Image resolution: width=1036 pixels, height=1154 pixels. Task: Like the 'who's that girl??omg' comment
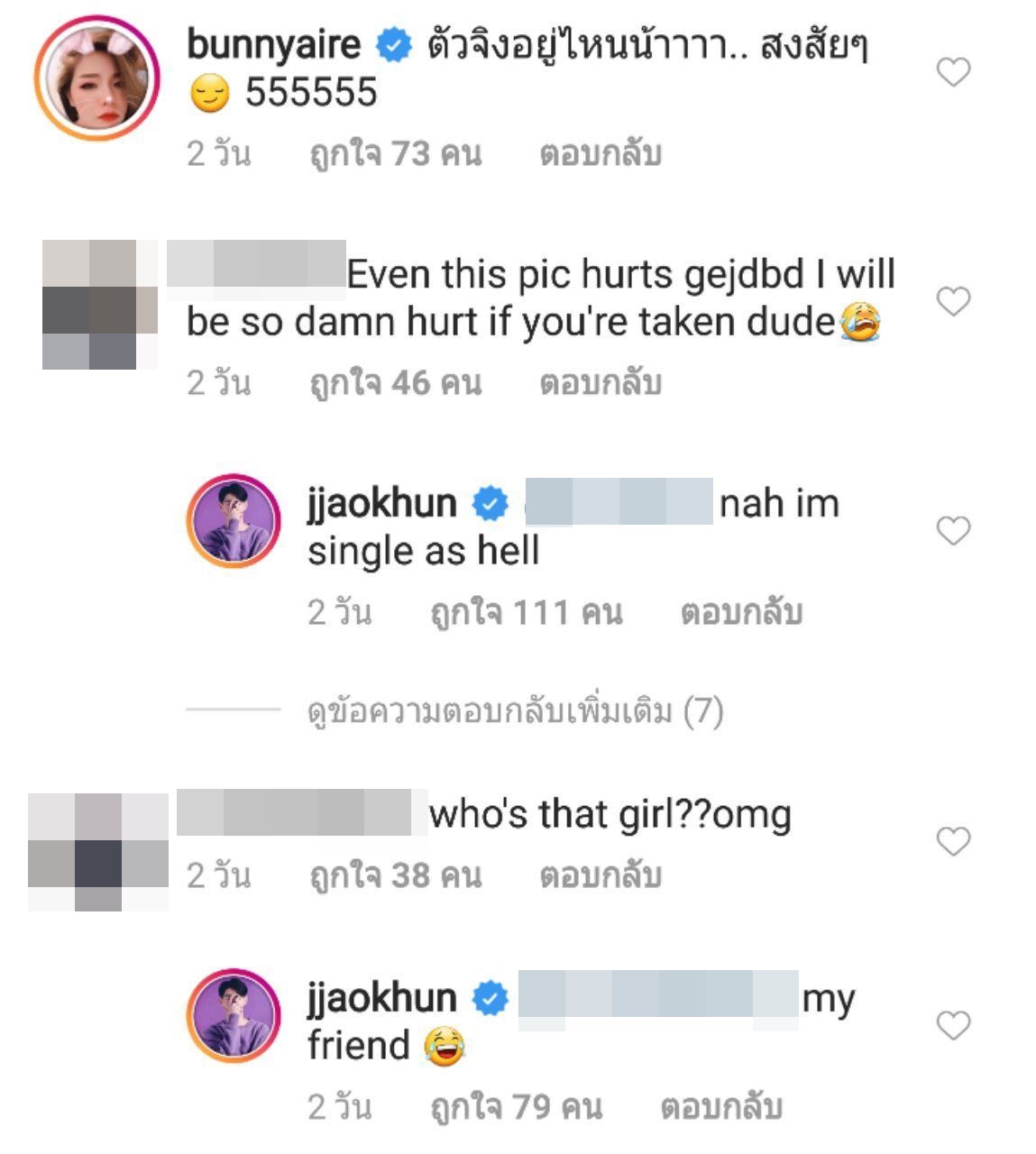coord(953,841)
